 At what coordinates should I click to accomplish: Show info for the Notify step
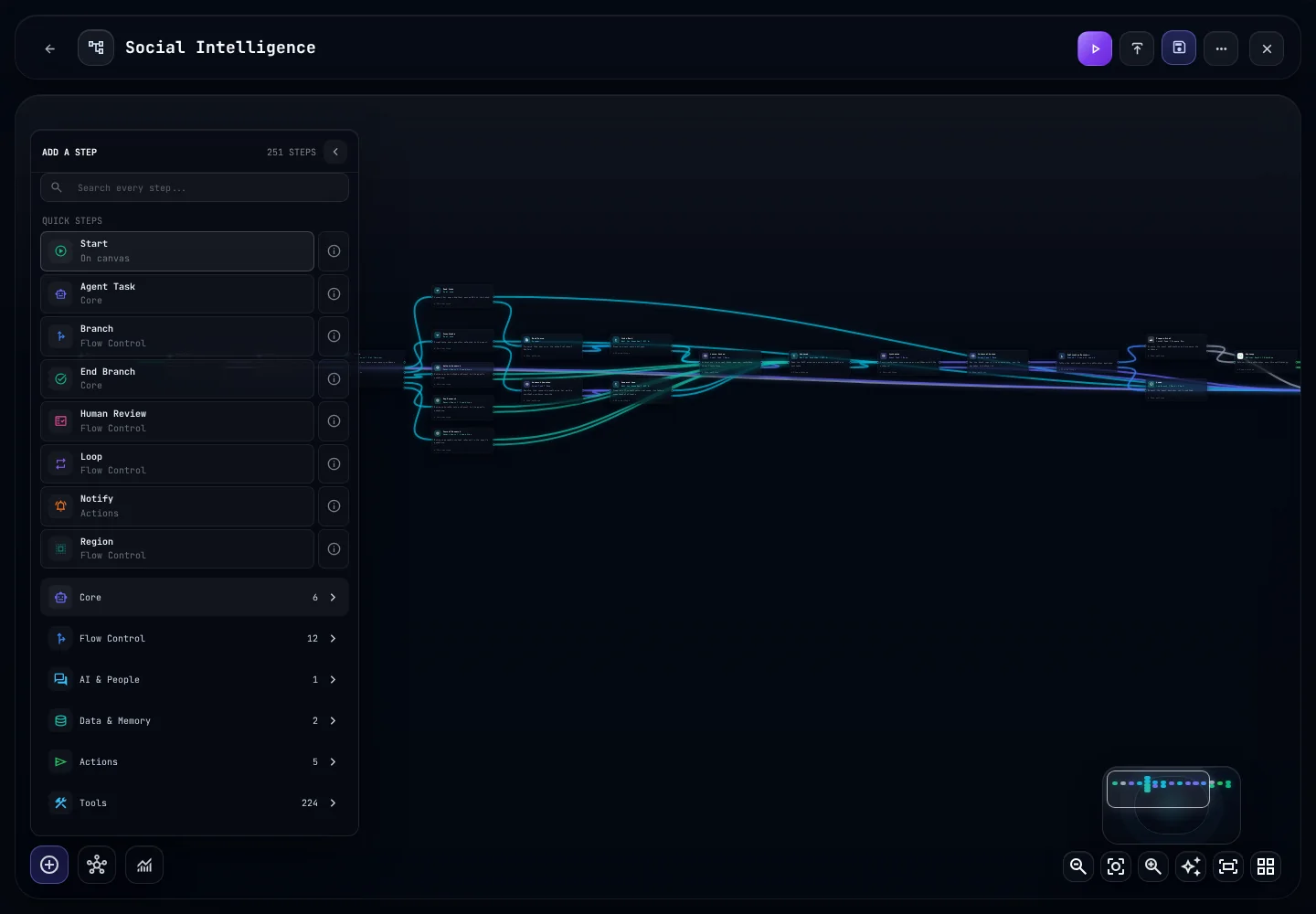pyautogui.click(x=334, y=505)
